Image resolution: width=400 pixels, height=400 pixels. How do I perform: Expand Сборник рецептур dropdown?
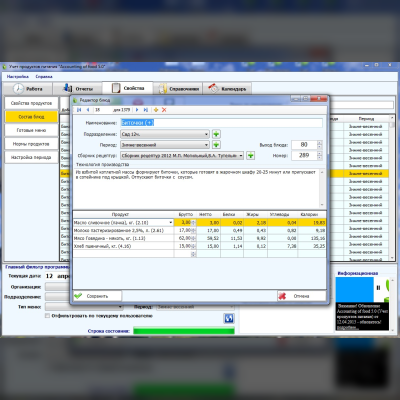pos(182,156)
